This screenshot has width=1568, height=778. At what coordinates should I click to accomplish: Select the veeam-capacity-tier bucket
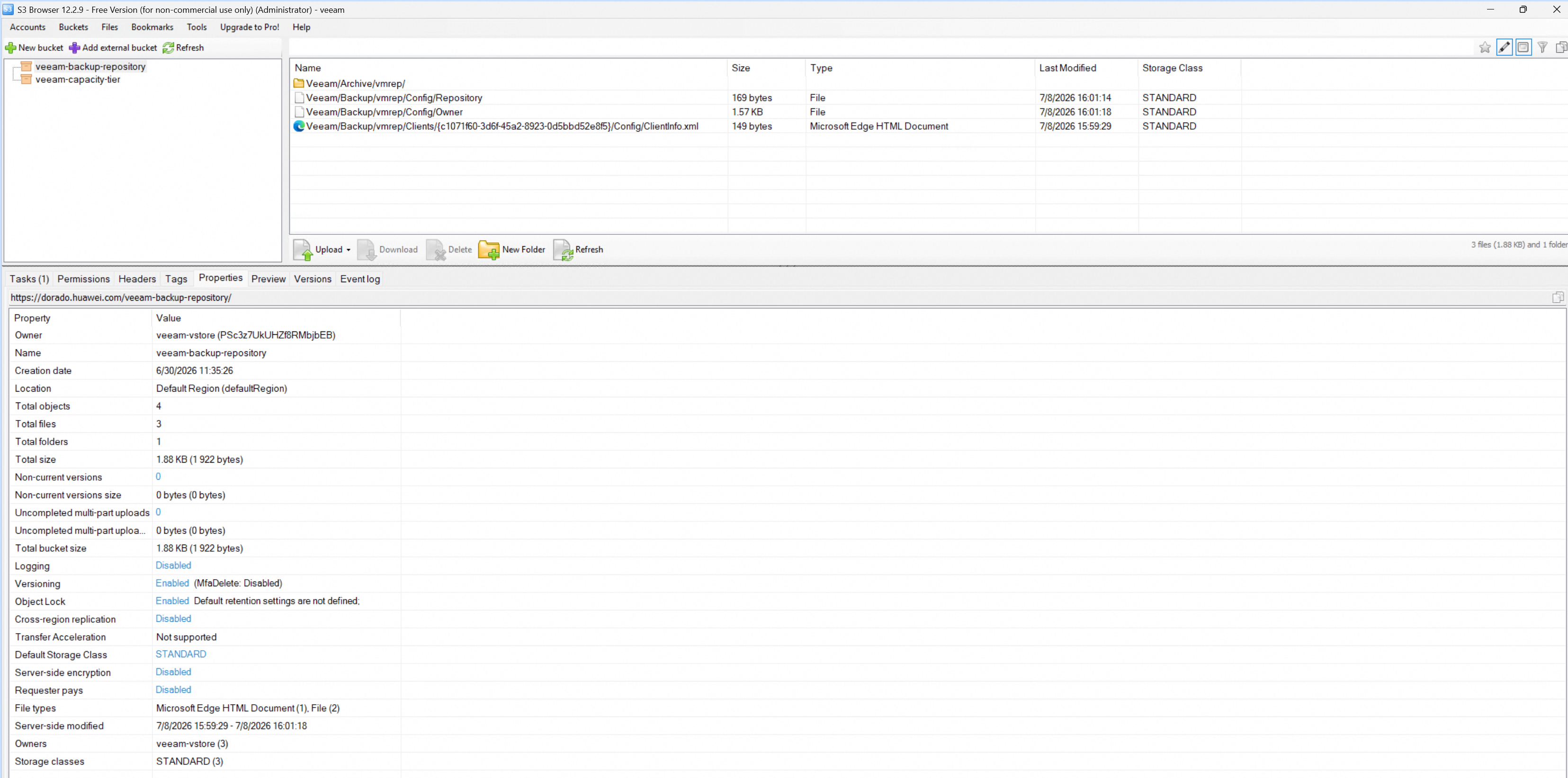click(x=78, y=80)
